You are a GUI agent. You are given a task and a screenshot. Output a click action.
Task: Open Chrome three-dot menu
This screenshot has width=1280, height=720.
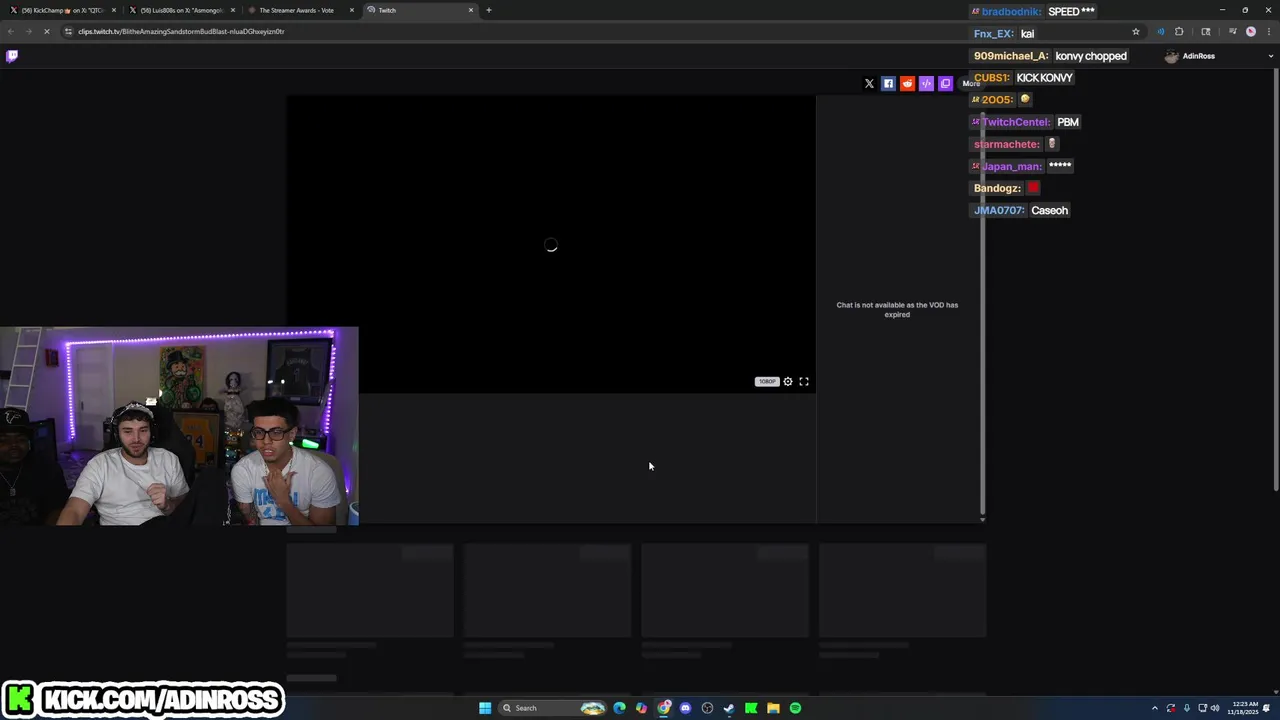(x=1269, y=31)
